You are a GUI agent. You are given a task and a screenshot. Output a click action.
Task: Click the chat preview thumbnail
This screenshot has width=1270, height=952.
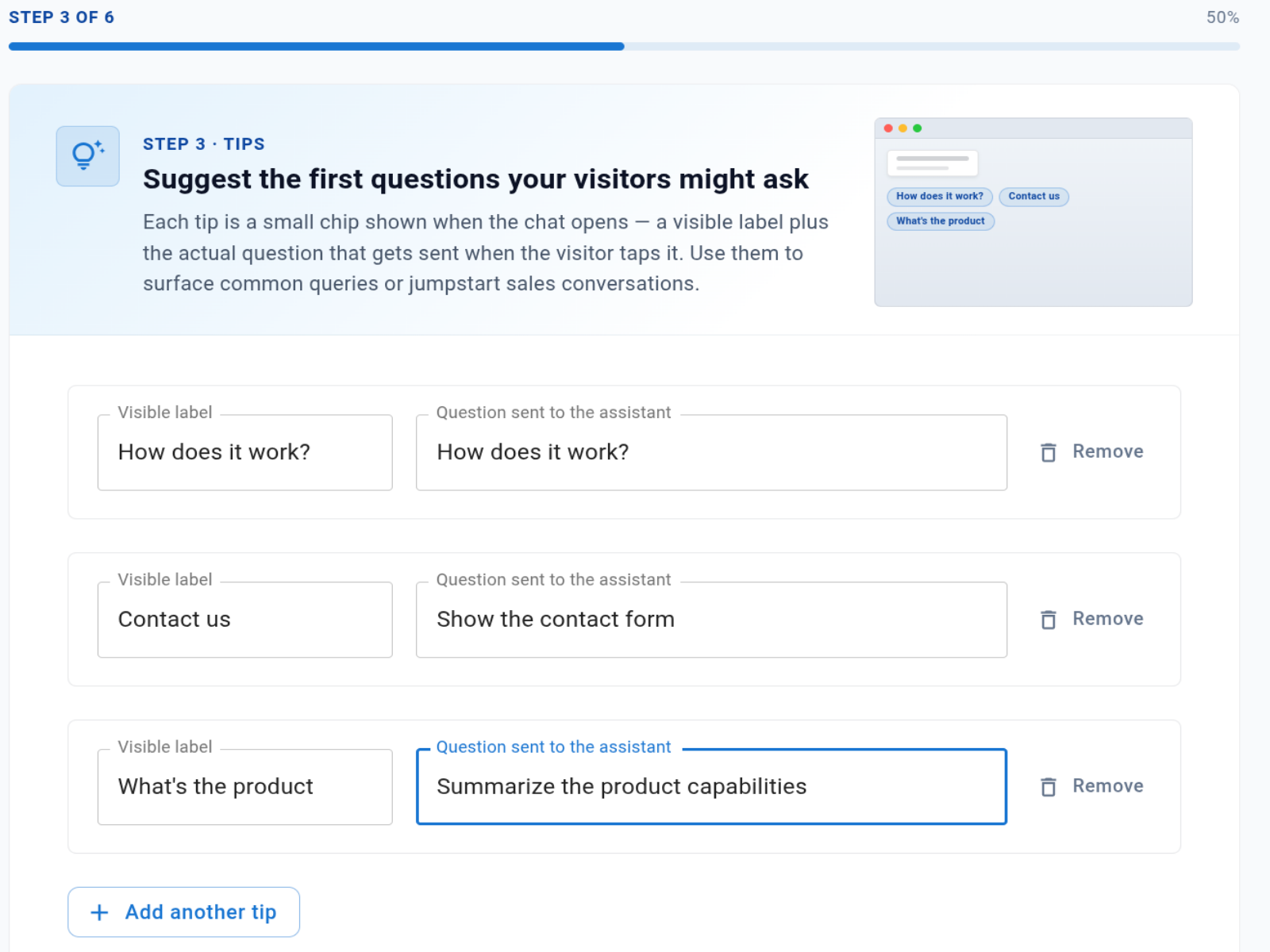click(1033, 212)
